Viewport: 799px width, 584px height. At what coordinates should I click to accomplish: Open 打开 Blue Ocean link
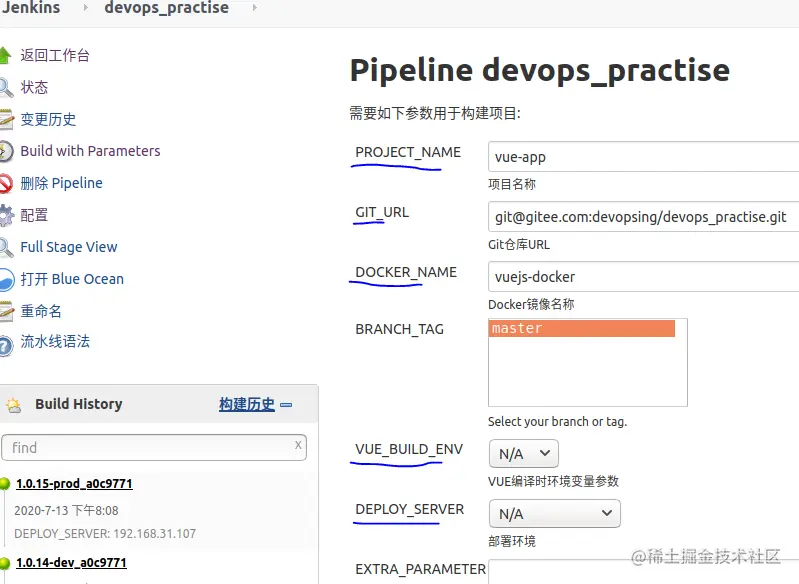pyautogui.click(x=72, y=279)
